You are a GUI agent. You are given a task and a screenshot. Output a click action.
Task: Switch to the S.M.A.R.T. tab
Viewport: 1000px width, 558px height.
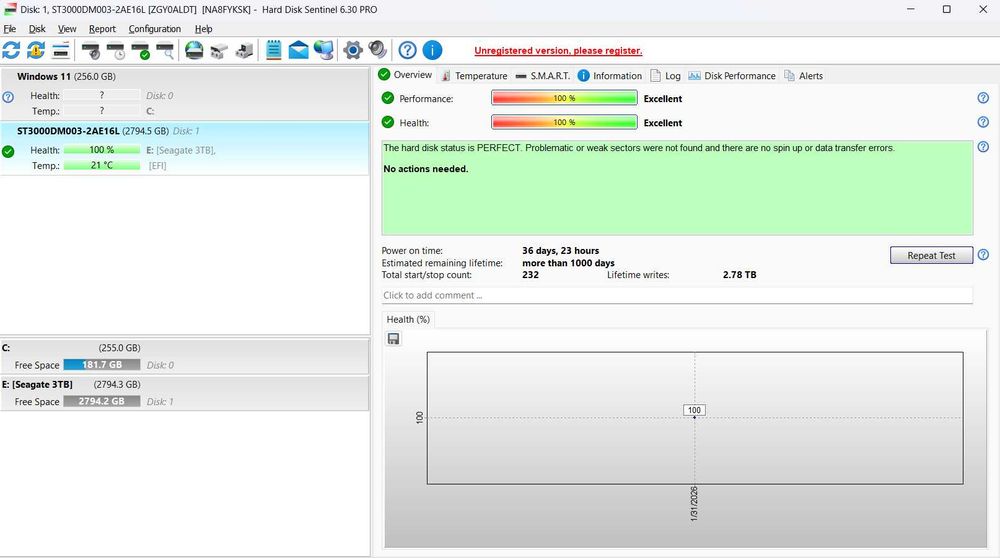click(543, 76)
